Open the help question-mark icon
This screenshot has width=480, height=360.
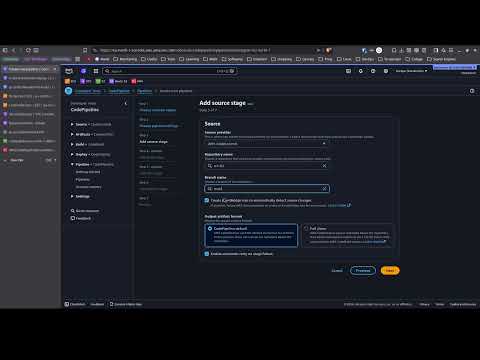[373, 71]
